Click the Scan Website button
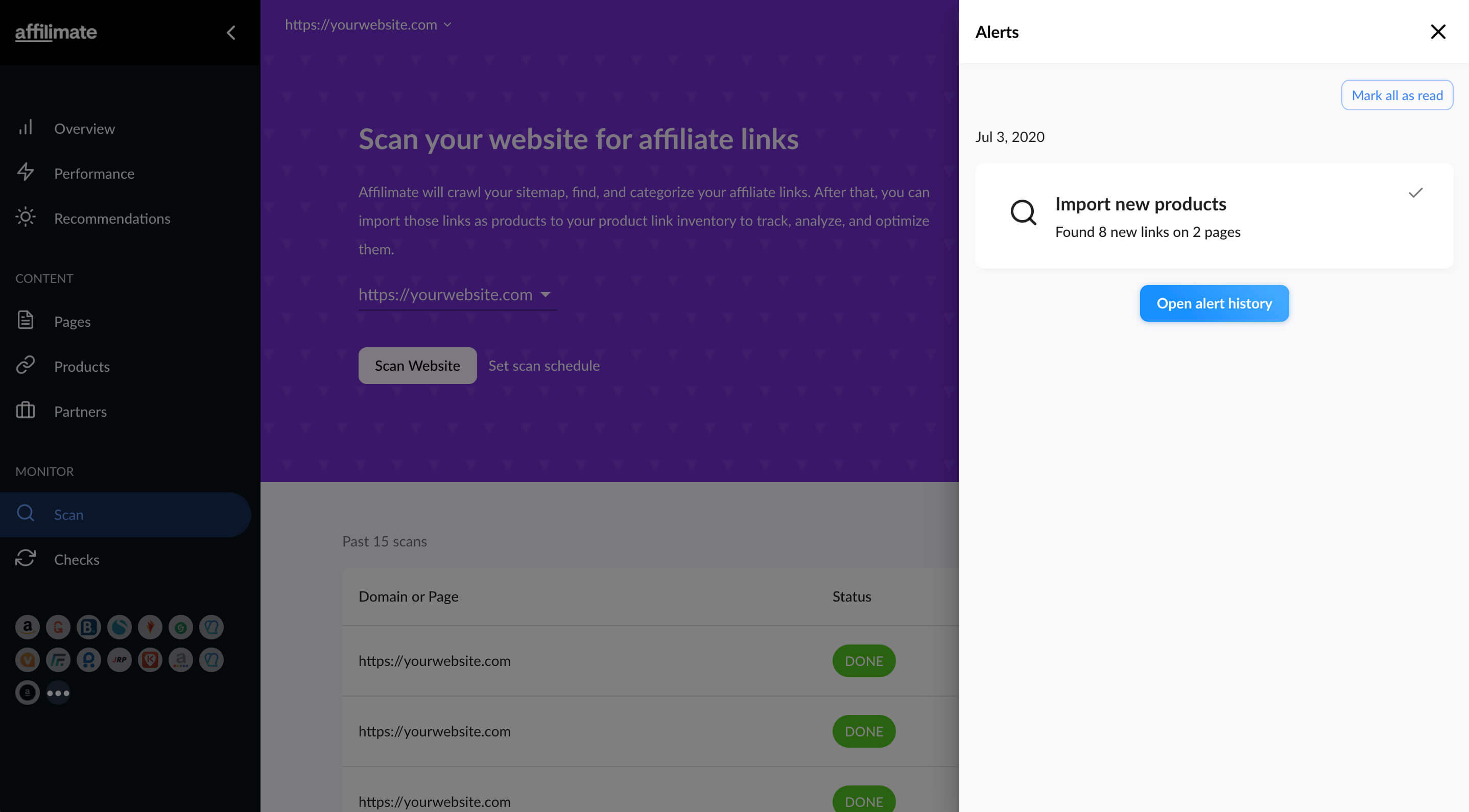1469x812 pixels. click(x=417, y=365)
